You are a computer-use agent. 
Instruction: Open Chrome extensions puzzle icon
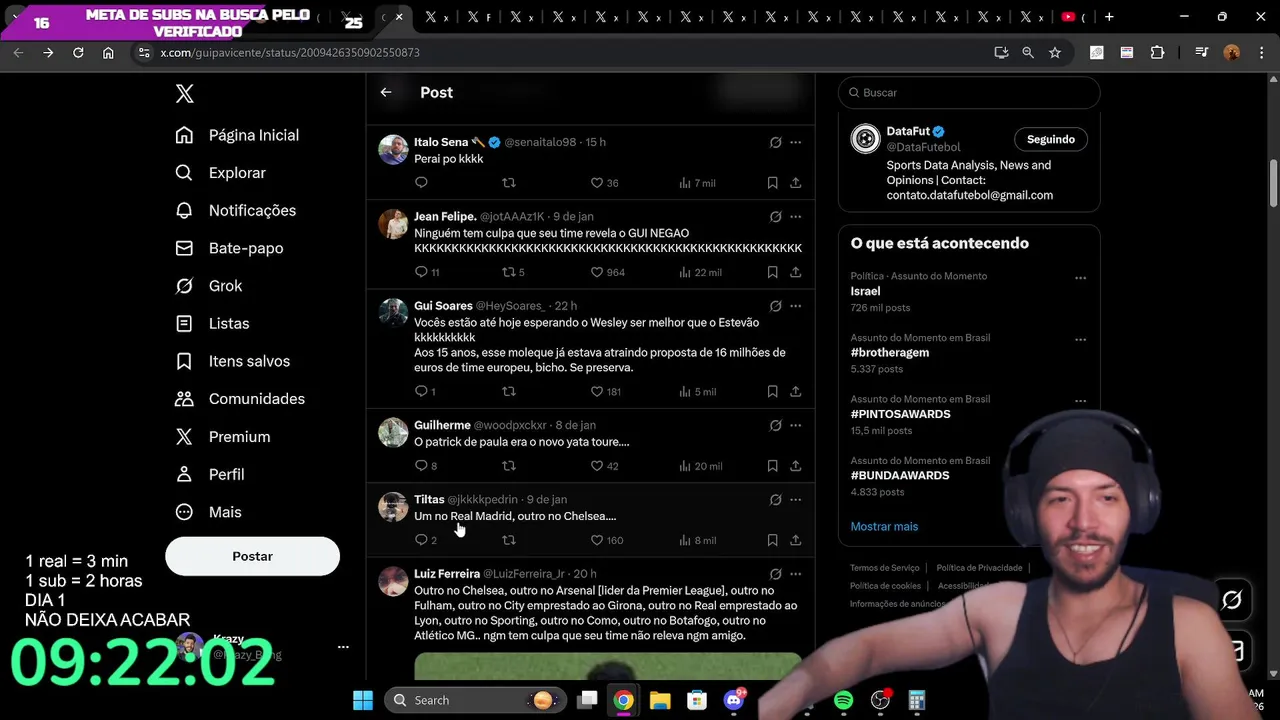pos(1157,53)
